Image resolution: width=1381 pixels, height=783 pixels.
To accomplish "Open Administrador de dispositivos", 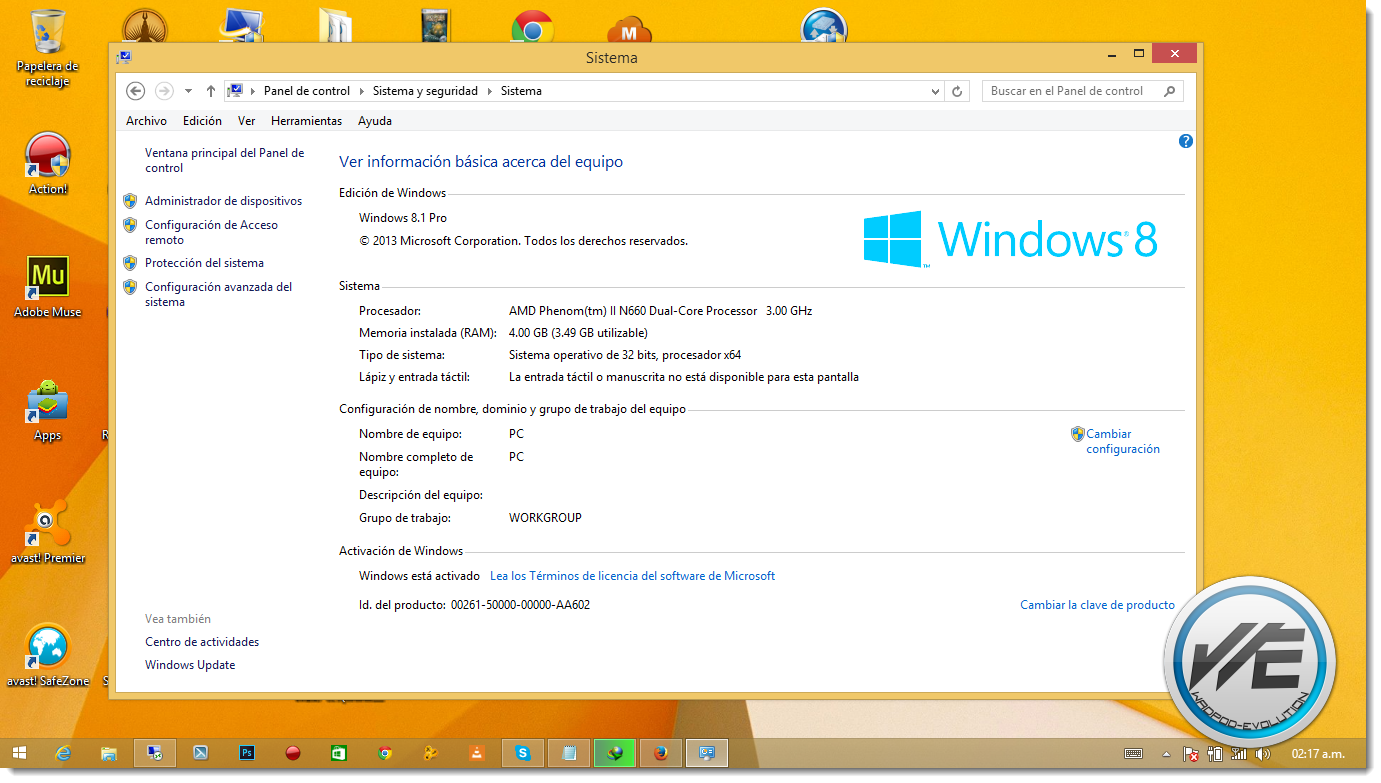I will [x=223, y=201].
